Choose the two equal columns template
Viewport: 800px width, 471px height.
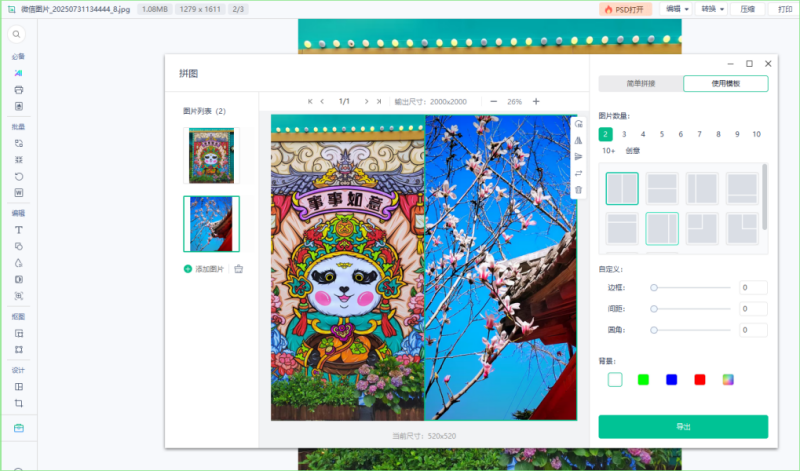tap(622, 189)
